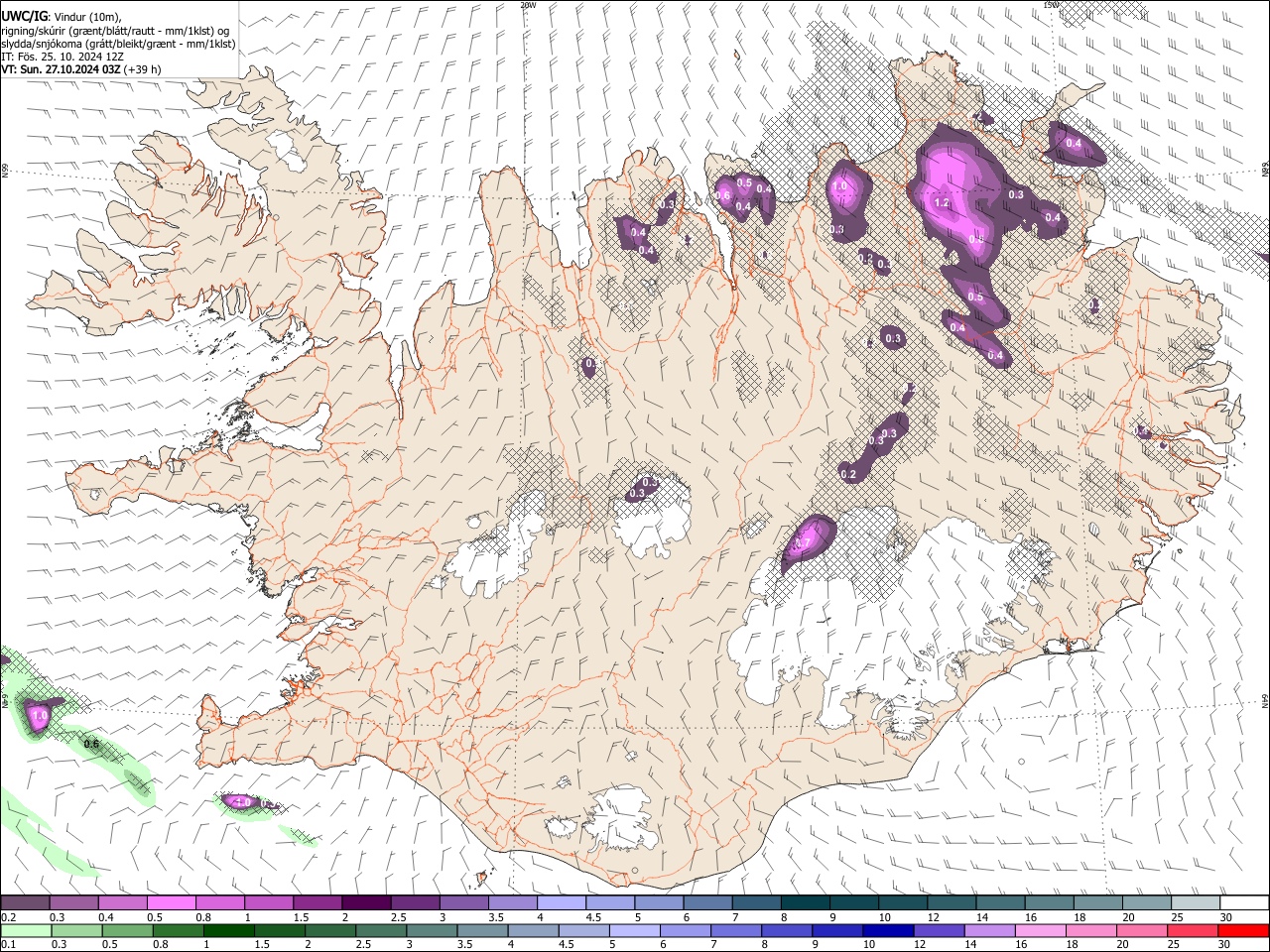Screen dimensions: 1270x952
Task: Select the bright red lower swatch after 30
Action: pos(1244,930)
